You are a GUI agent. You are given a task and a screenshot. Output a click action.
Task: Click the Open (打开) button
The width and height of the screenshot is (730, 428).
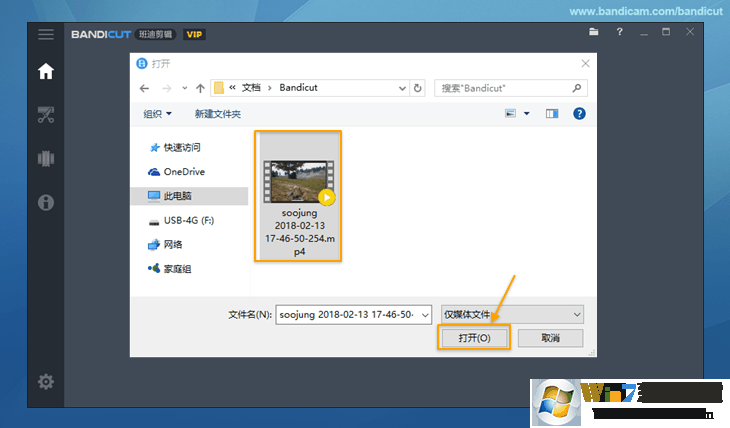click(474, 338)
